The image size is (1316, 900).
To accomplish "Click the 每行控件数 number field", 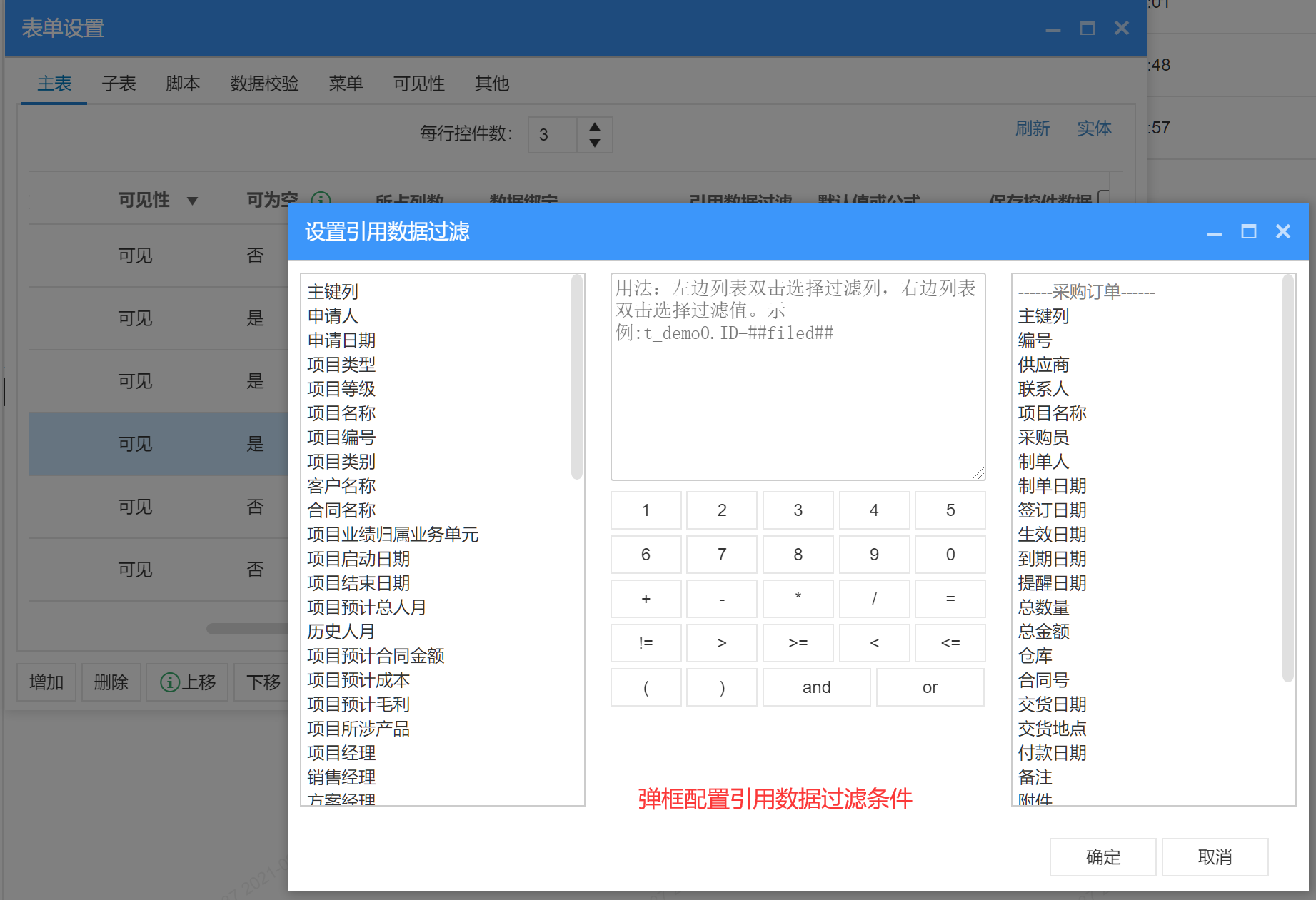I will (553, 135).
